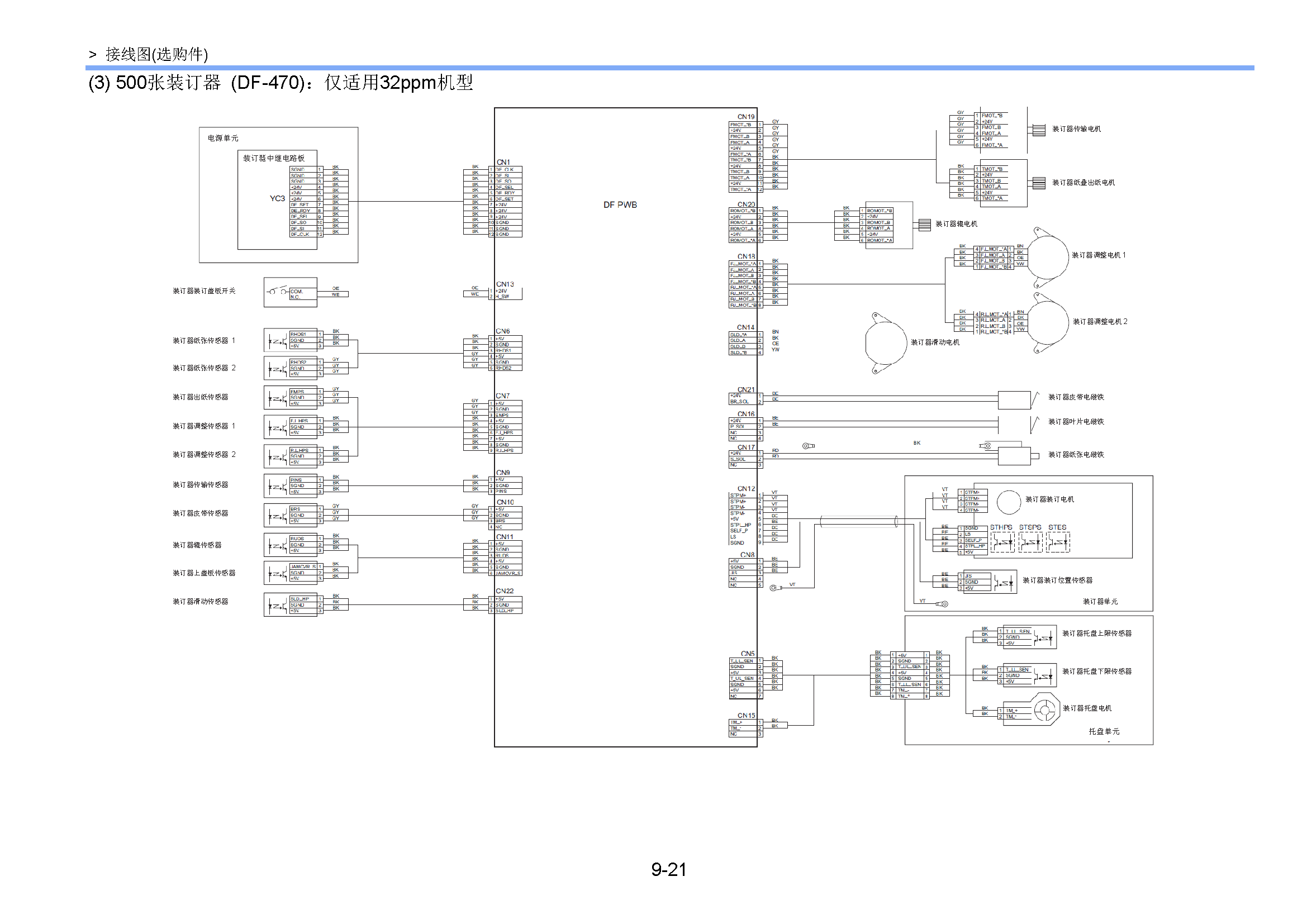The width and height of the screenshot is (1307, 924).
Task: Click the 装订器装订盖板开关 label
Action: pyautogui.click(x=204, y=290)
